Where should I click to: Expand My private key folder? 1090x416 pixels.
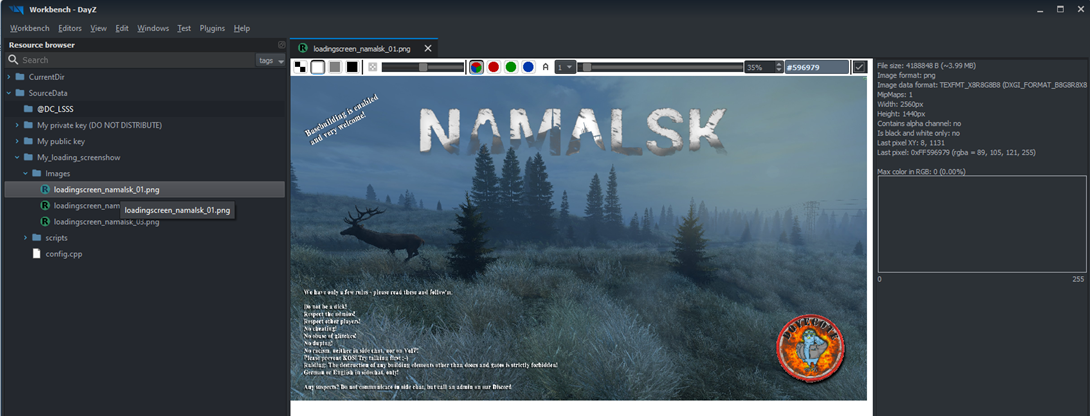pyautogui.click(x=17, y=125)
